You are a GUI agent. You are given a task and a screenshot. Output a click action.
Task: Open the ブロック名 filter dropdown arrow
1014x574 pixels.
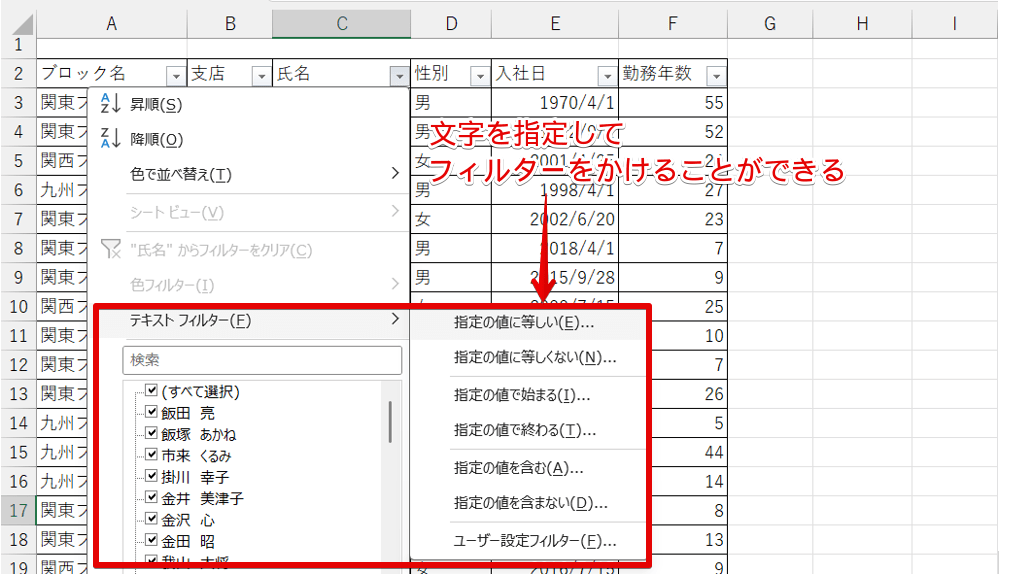click(175, 75)
